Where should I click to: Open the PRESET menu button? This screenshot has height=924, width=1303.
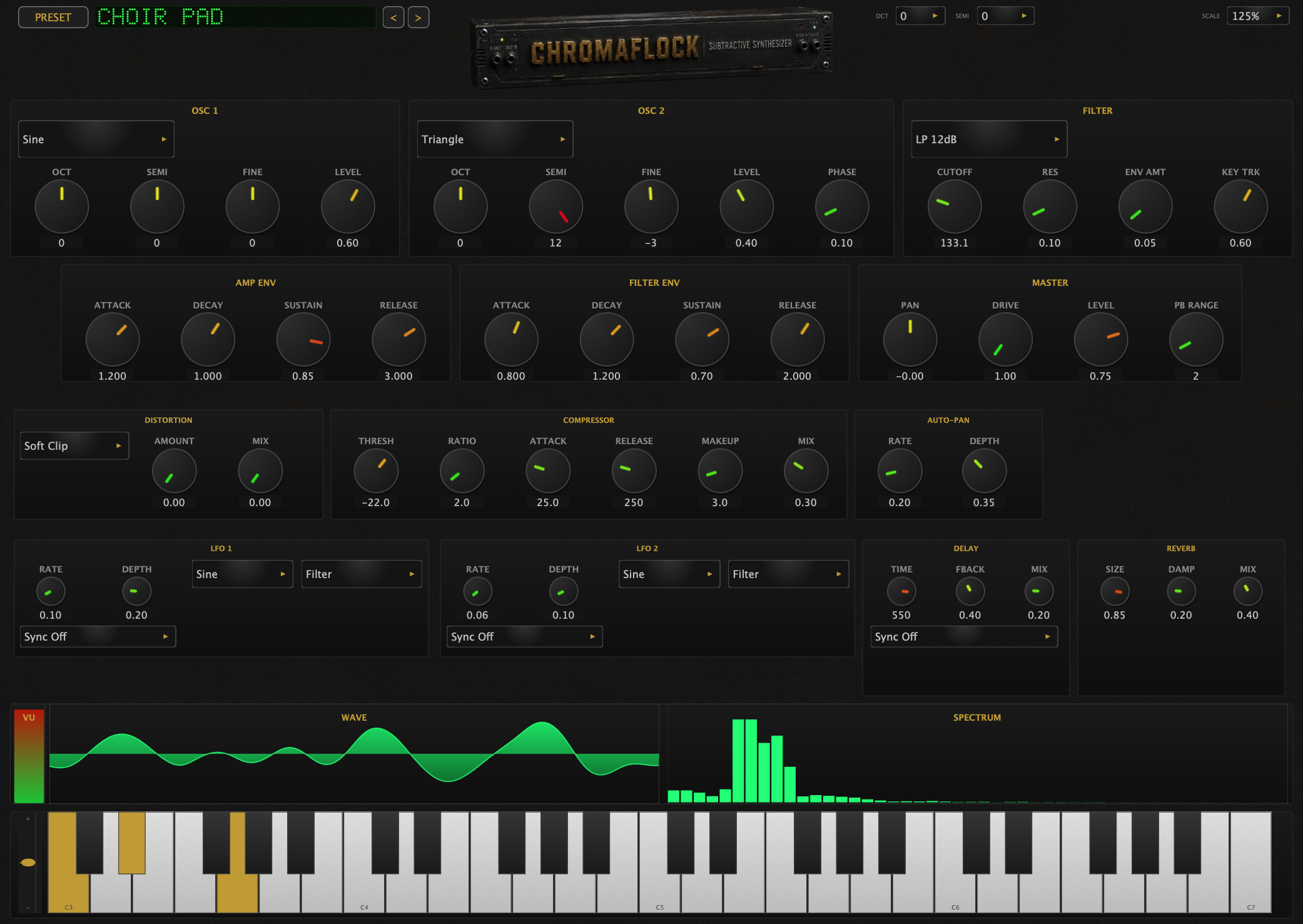[53, 17]
